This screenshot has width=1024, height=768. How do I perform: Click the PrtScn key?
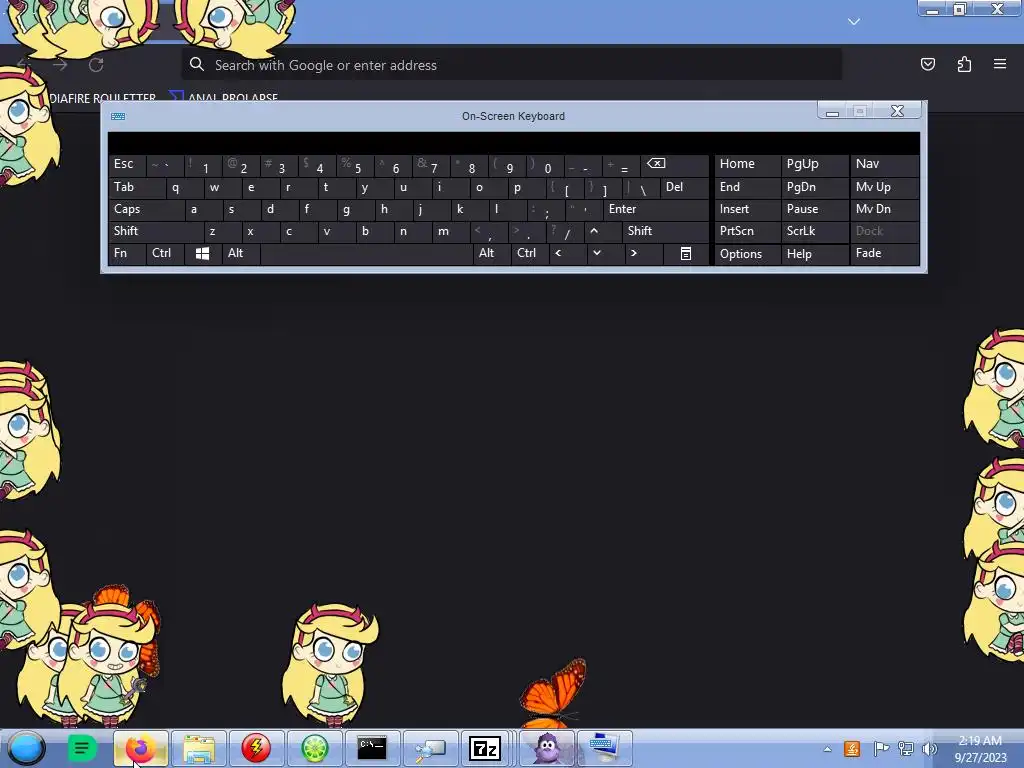click(747, 231)
